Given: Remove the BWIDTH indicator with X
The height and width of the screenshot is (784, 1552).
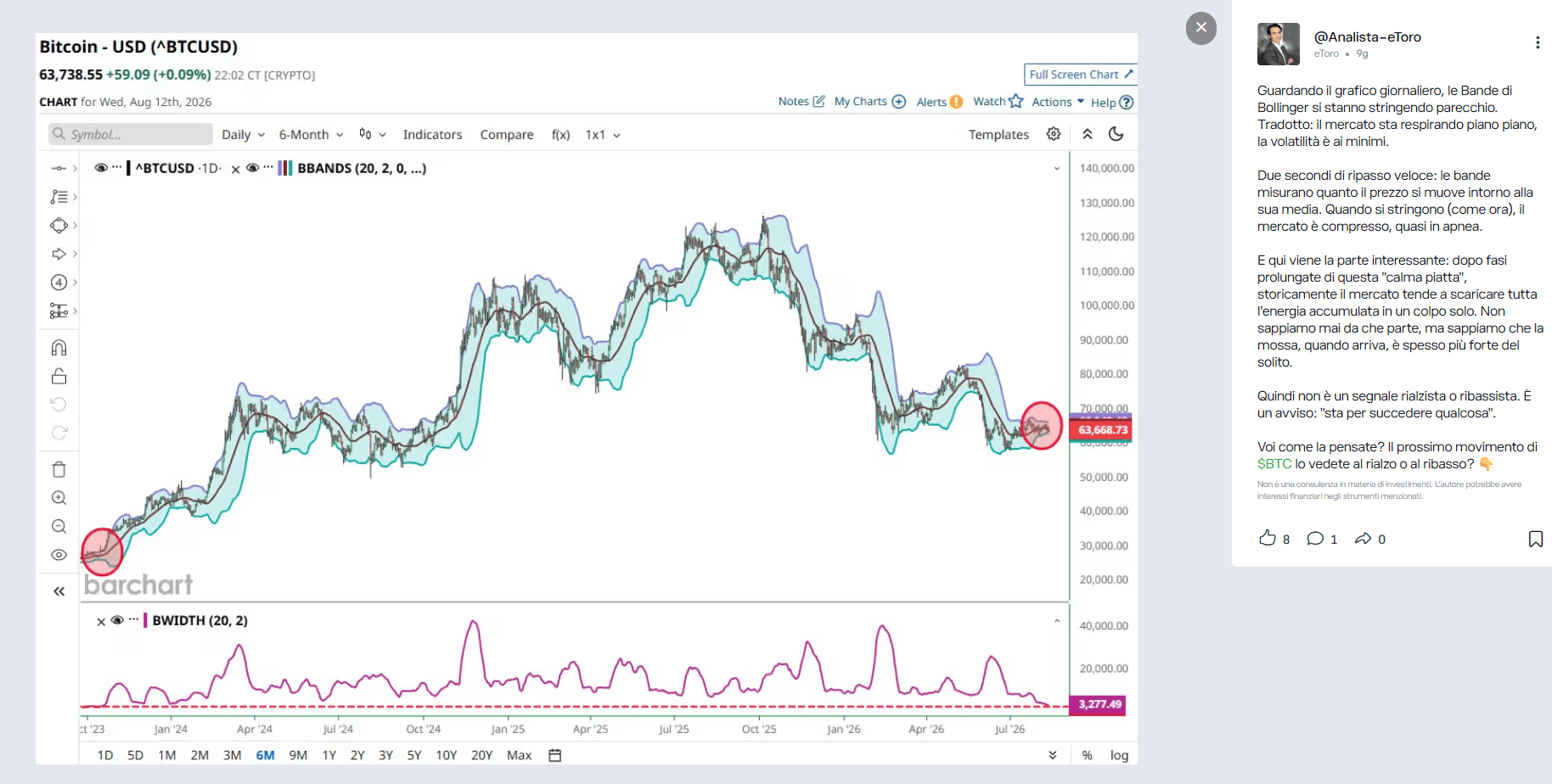Looking at the screenshot, I should 101,621.
